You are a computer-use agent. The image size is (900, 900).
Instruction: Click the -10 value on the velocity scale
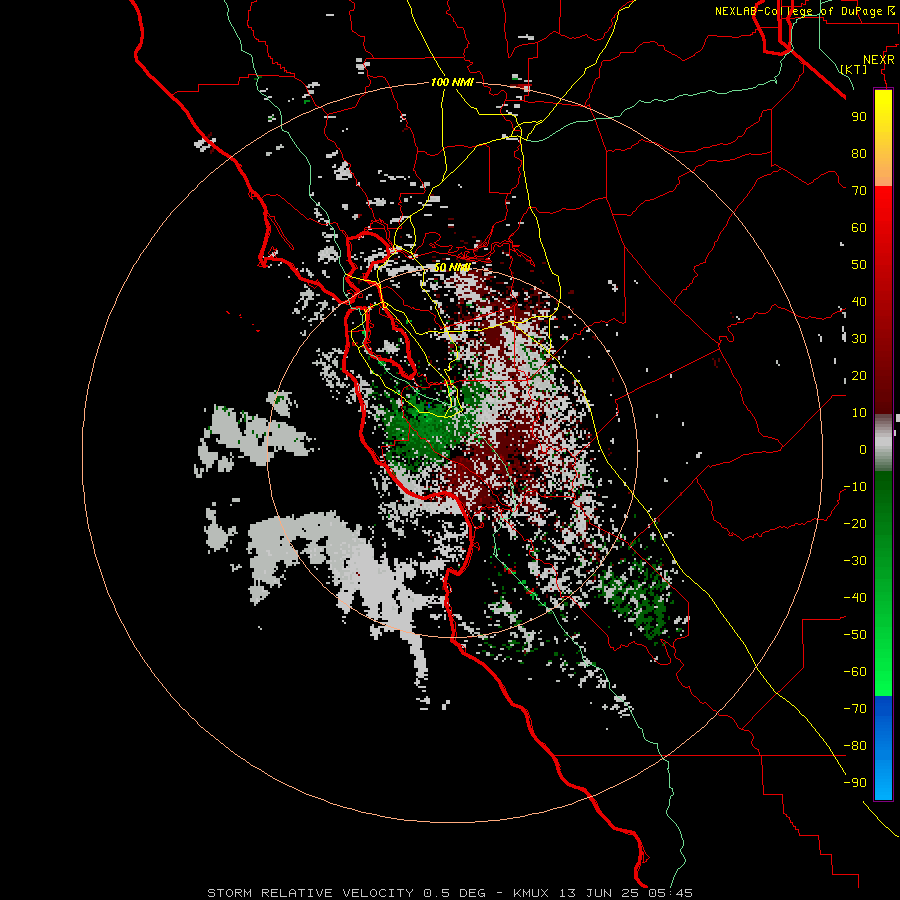855,487
